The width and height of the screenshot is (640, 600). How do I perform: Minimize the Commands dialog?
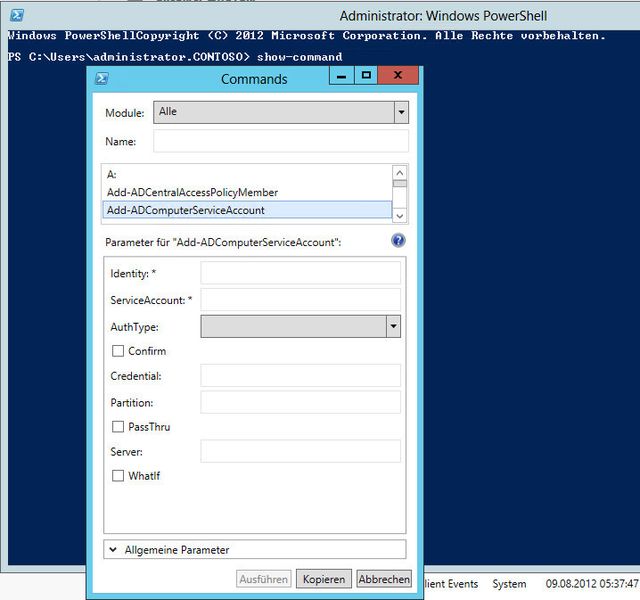tap(342, 76)
